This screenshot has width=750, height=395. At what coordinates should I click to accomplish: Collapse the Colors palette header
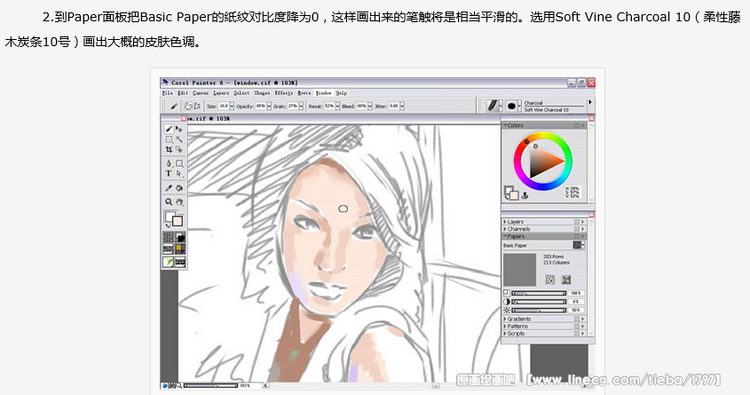coord(505,125)
